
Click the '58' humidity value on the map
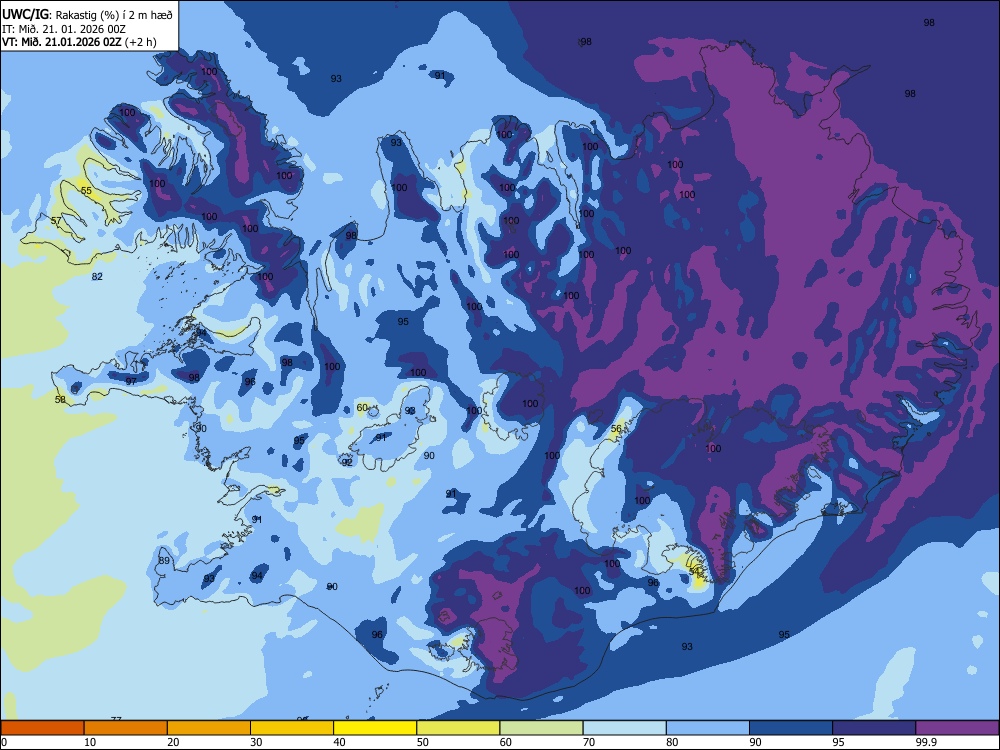coord(60,400)
